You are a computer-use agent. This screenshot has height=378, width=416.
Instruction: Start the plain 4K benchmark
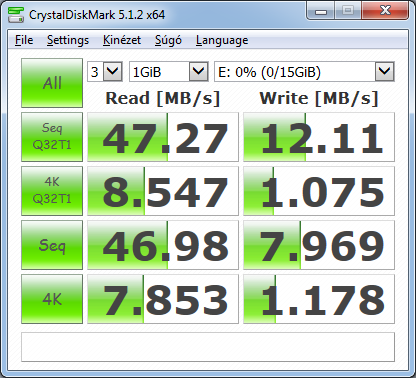[52, 299]
